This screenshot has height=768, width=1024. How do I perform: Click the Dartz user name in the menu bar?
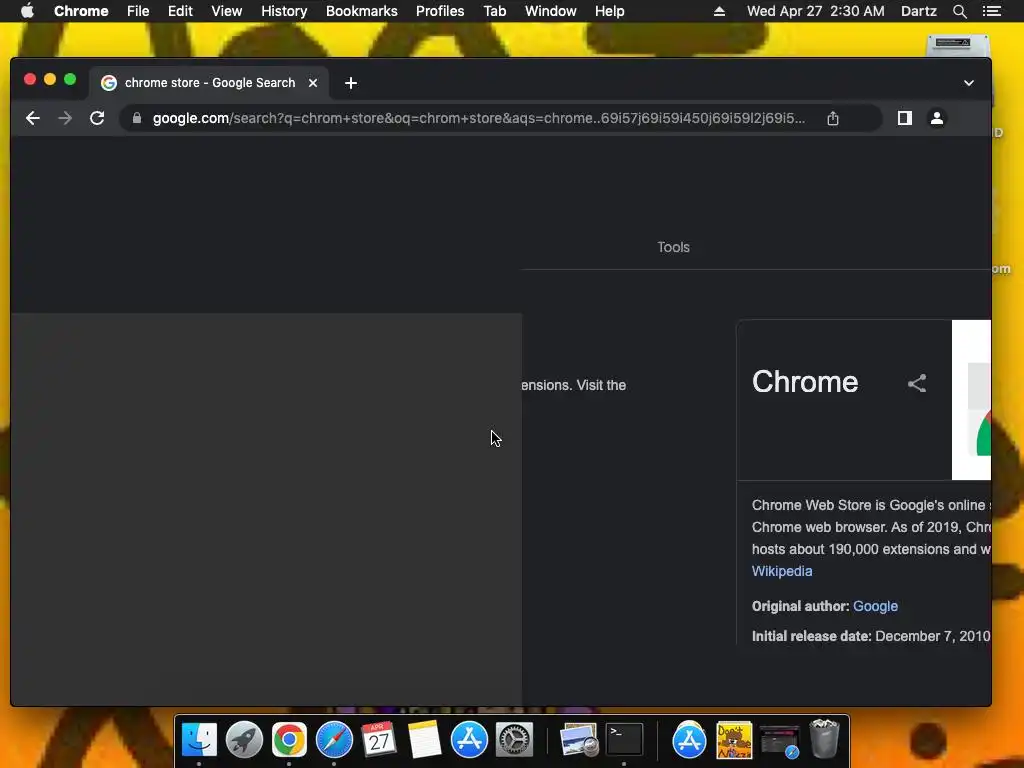coord(918,11)
